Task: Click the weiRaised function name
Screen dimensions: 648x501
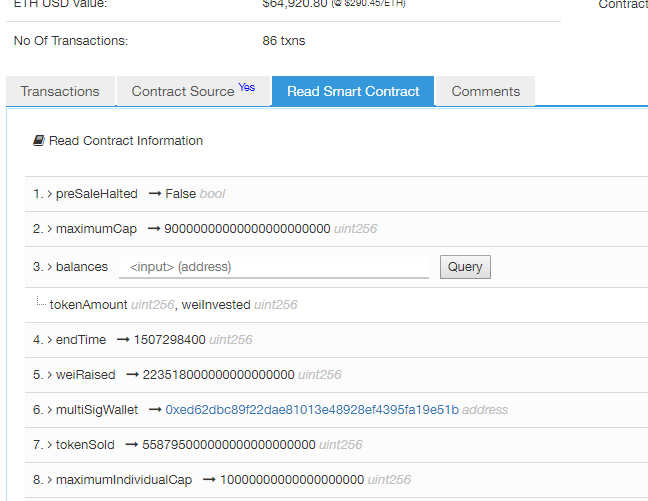Action: (86, 375)
